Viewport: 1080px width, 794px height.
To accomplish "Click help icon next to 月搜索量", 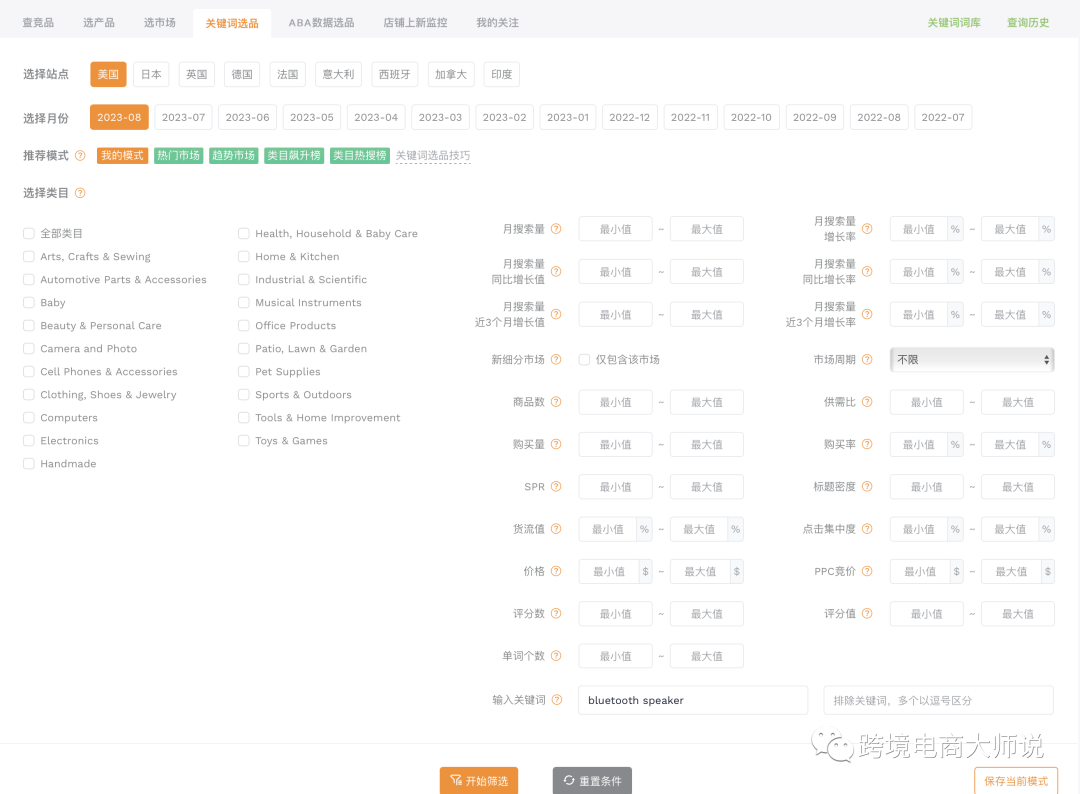I will (x=556, y=229).
